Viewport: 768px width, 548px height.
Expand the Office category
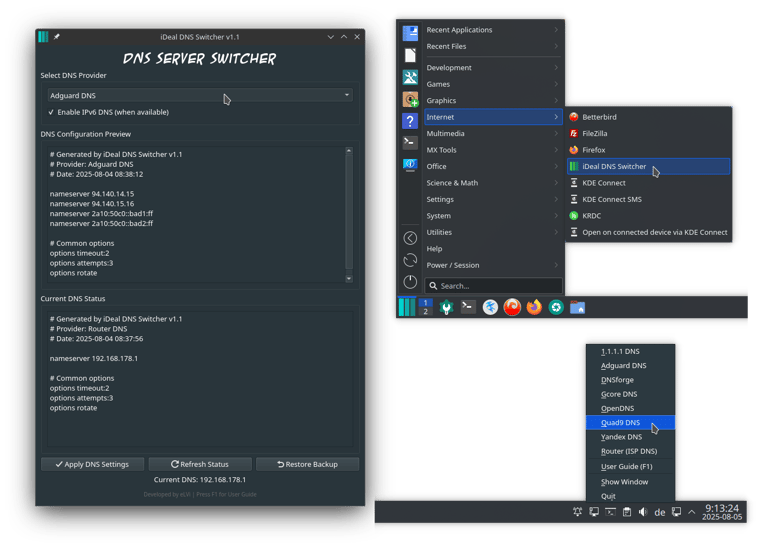tap(493, 167)
